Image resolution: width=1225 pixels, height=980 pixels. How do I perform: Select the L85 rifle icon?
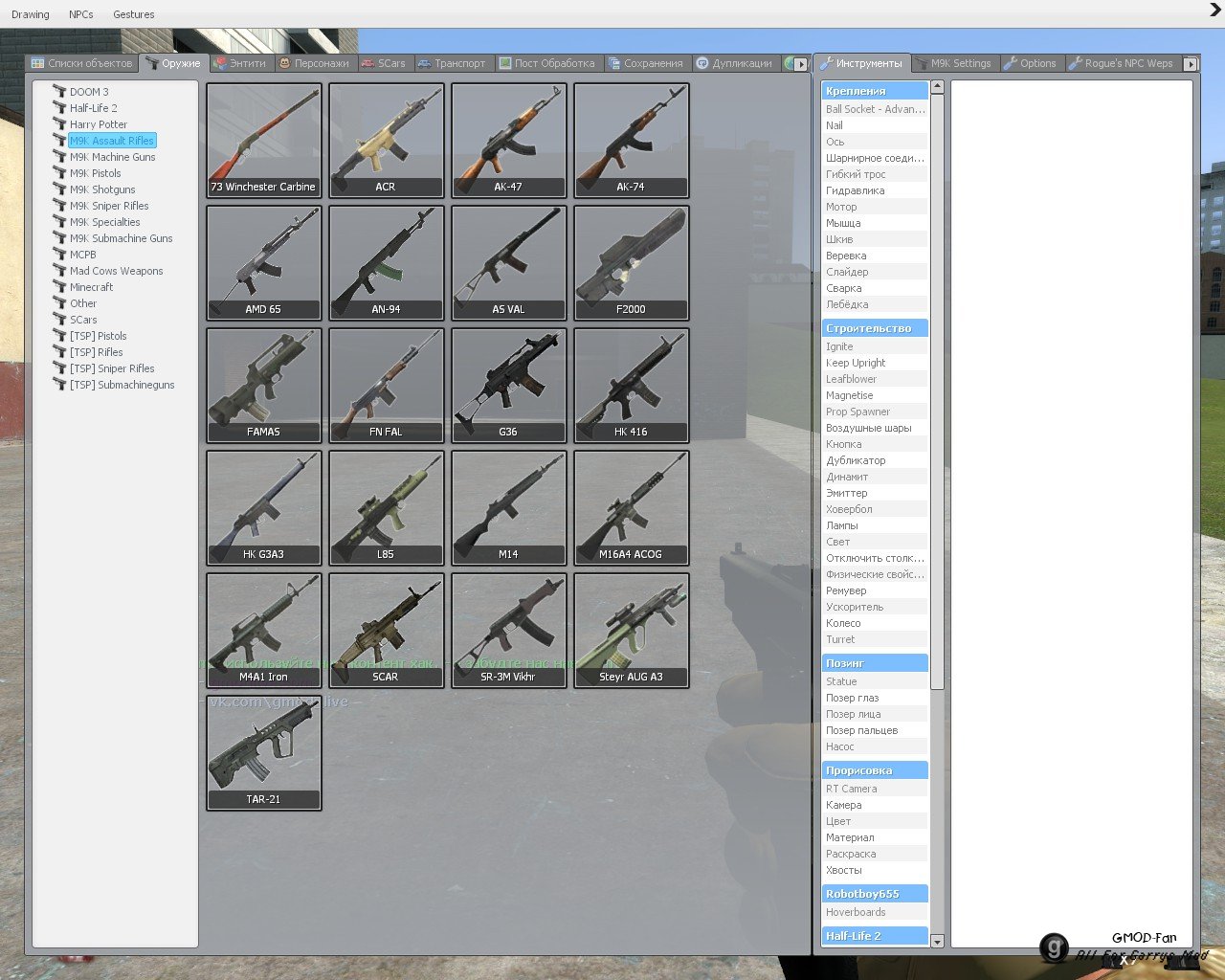387,507
